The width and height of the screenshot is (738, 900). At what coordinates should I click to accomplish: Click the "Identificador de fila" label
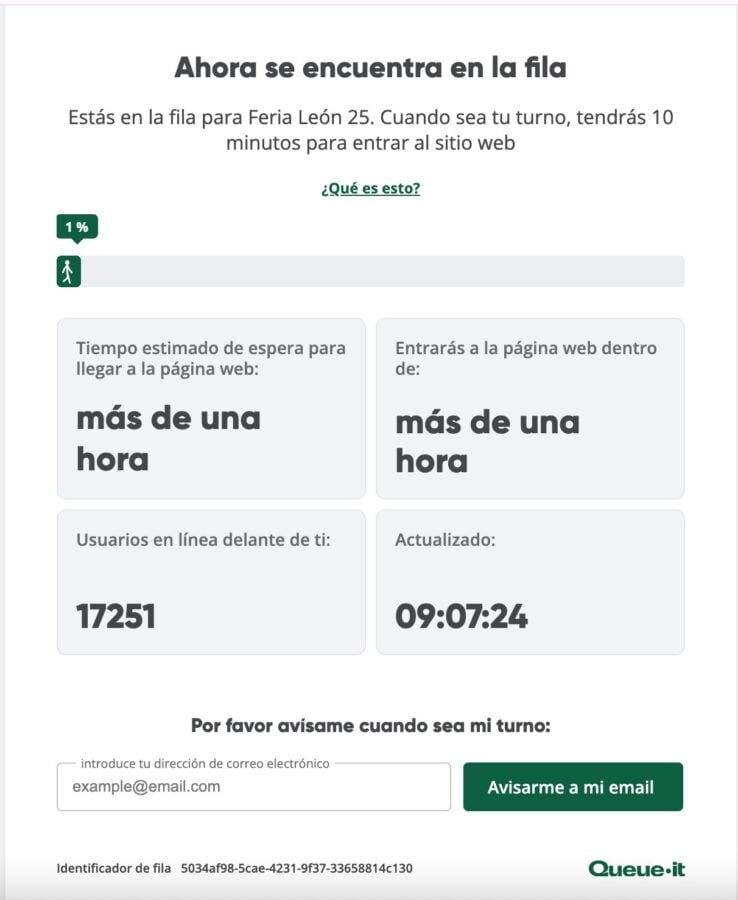click(114, 868)
